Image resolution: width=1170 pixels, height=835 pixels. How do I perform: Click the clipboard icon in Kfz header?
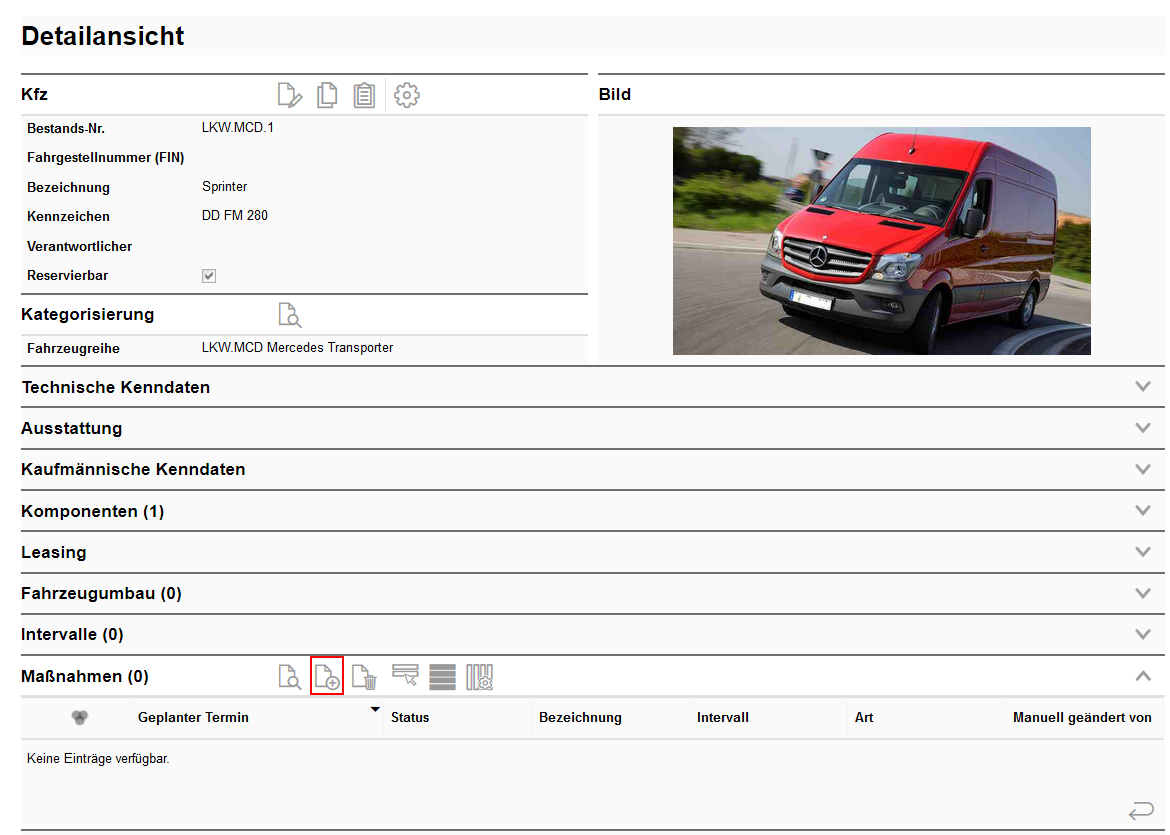pos(364,95)
